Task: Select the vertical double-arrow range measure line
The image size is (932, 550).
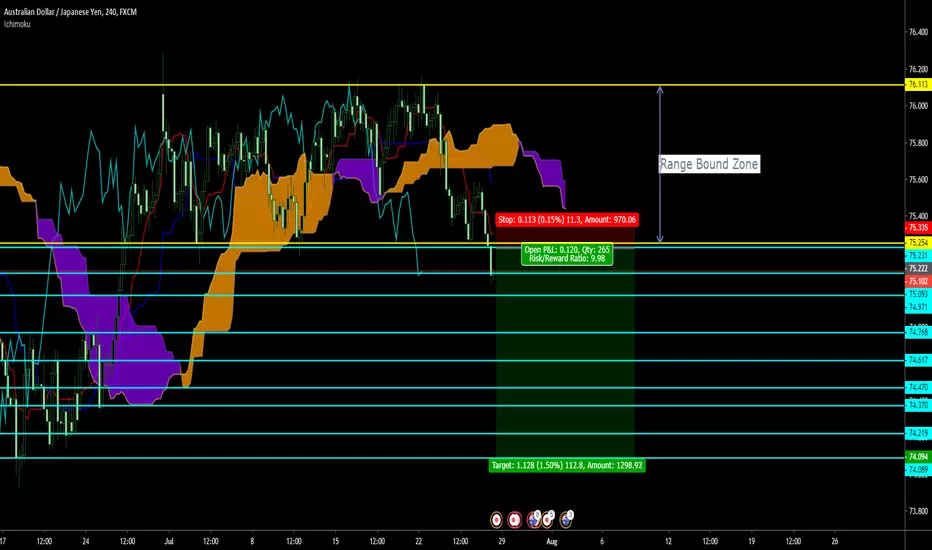Action: (660, 164)
